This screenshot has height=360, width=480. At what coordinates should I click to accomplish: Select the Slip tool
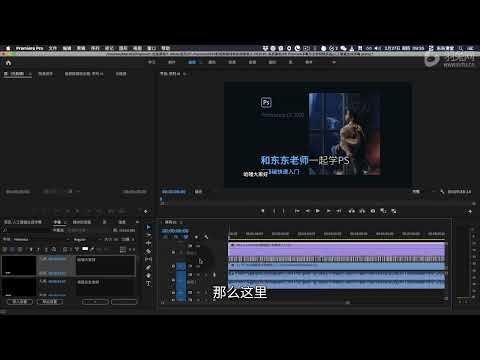(x=148, y=259)
